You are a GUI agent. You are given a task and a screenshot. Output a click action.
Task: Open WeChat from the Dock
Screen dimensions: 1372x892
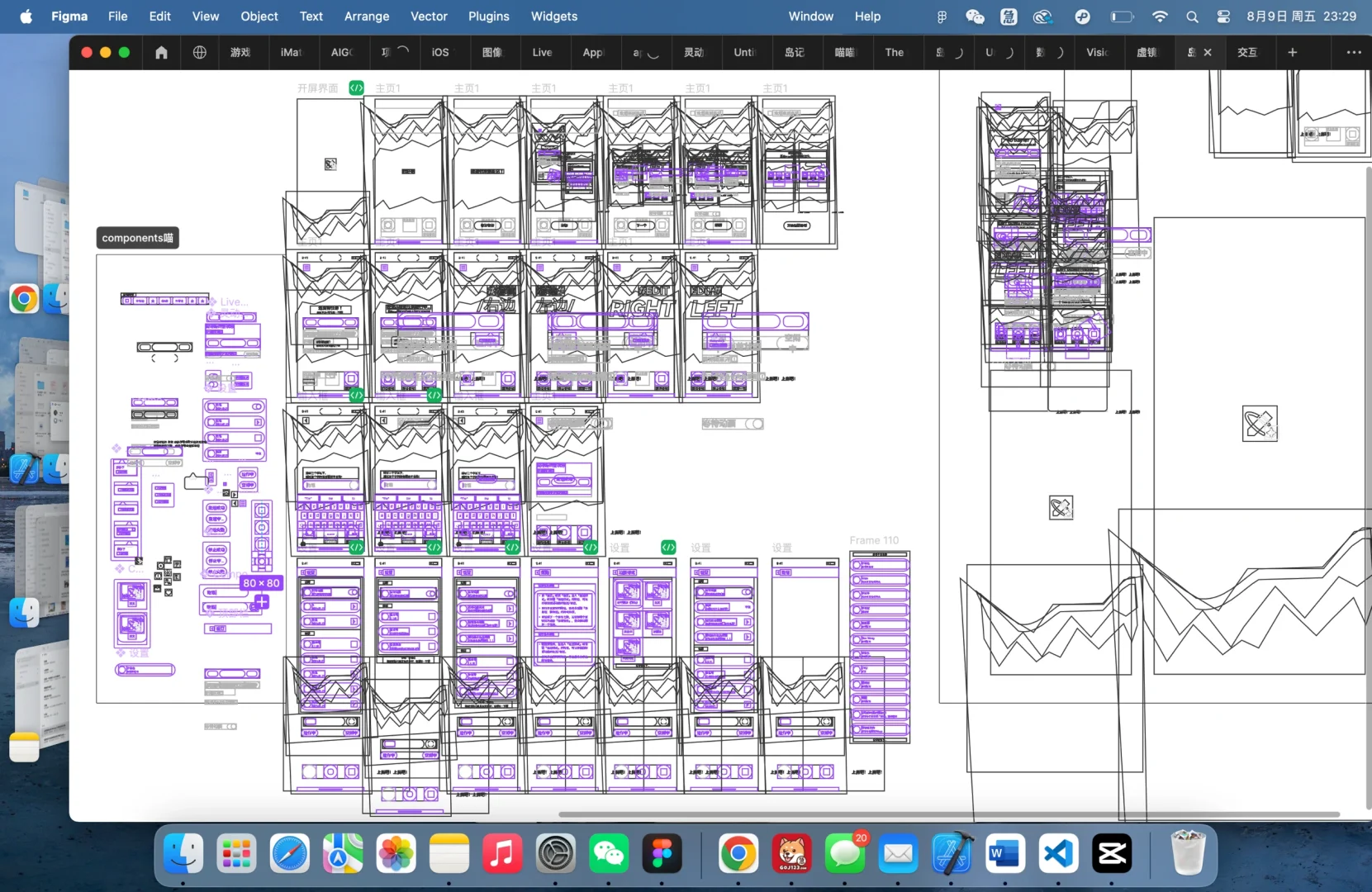[609, 854]
